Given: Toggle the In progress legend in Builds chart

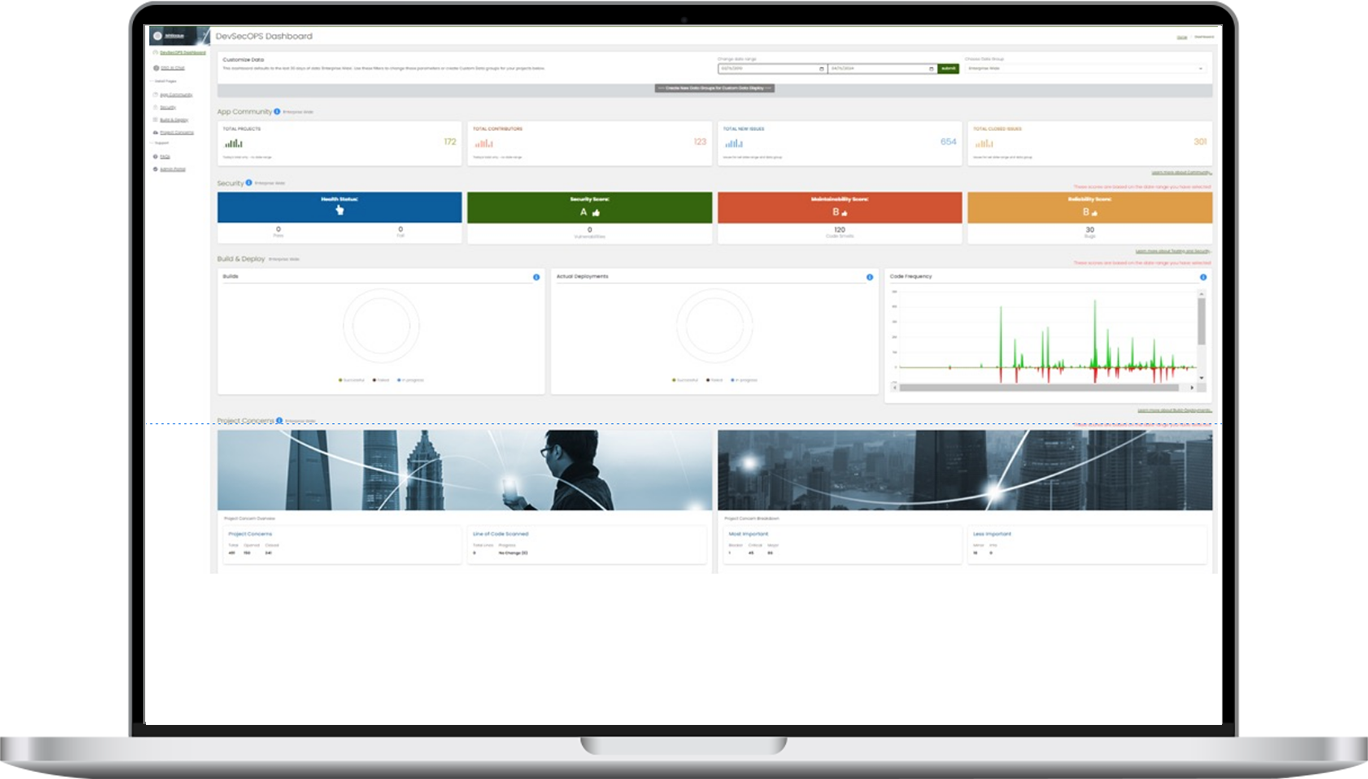Looking at the screenshot, I should (x=410, y=380).
